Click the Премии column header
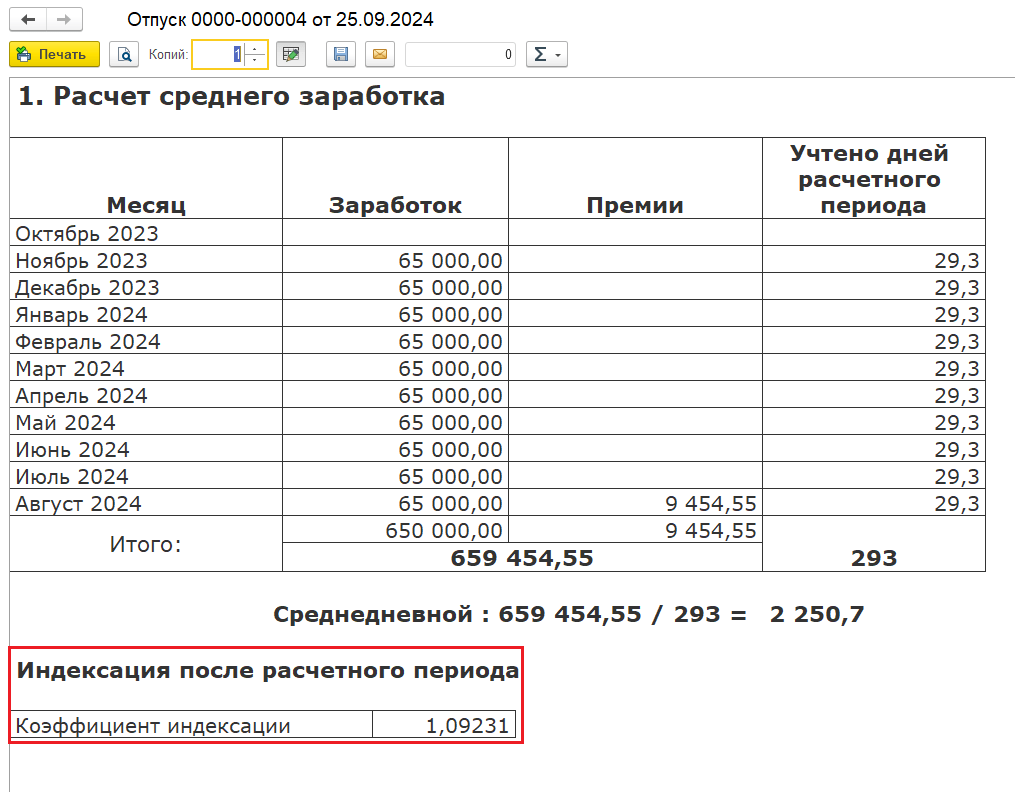This screenshot has width=1015, height=792. [635, 205]
